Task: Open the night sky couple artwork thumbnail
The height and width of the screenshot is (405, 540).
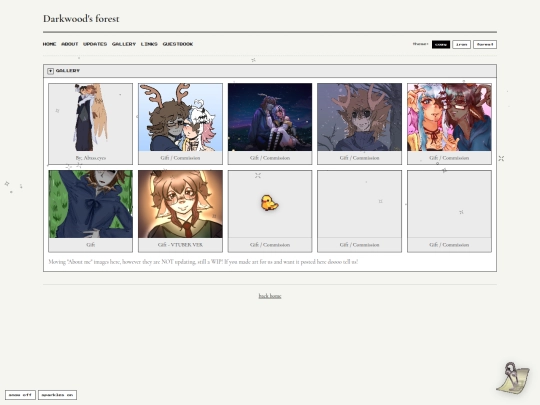Action: pos(270,117)
